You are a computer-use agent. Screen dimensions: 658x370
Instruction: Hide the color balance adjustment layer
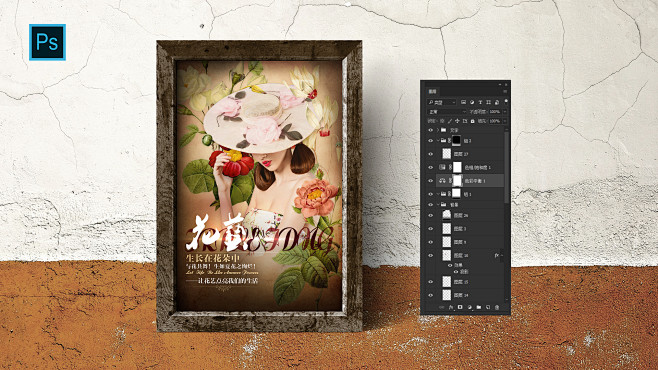pos(431,181)
